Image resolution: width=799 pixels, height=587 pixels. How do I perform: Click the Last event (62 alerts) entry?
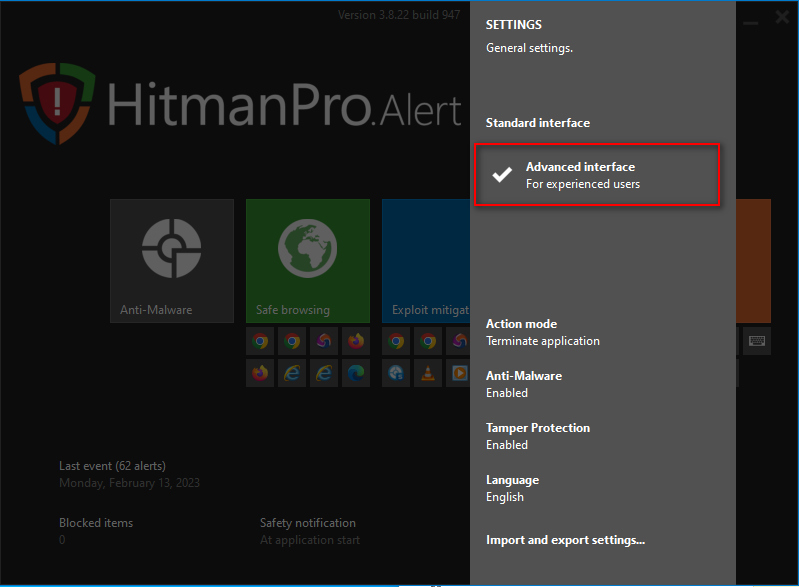pos(129,474)
